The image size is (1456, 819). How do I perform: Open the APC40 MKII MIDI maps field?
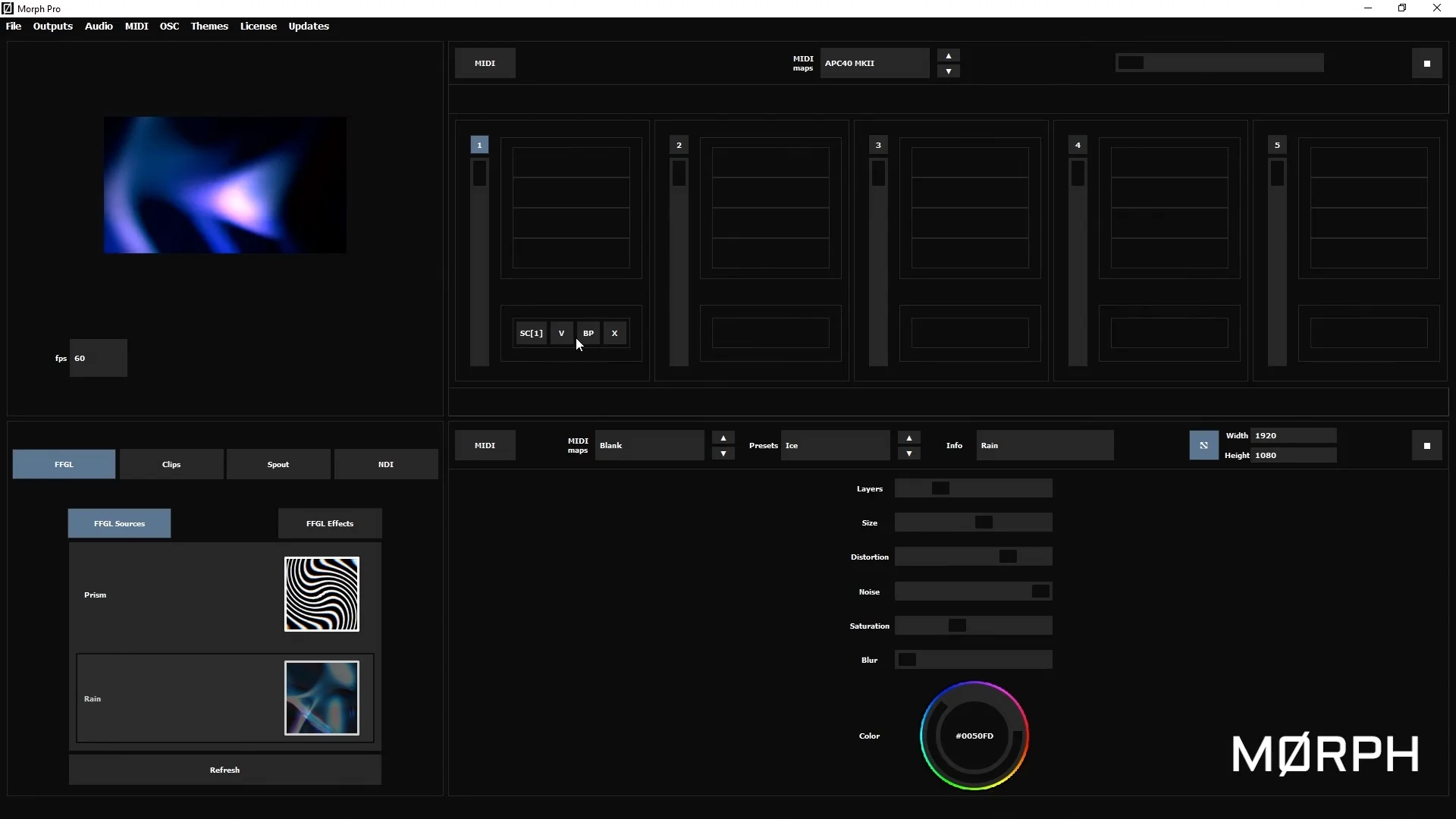click(874, 63)
